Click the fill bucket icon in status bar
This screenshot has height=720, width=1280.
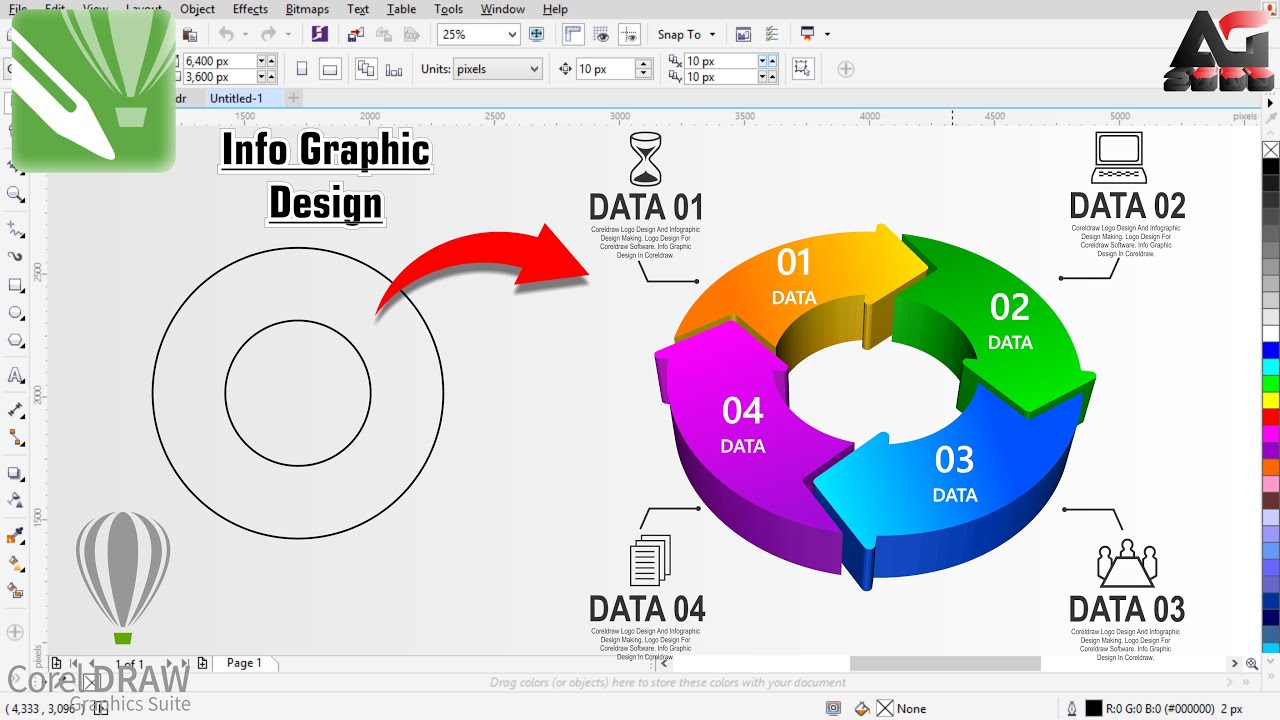862,708
